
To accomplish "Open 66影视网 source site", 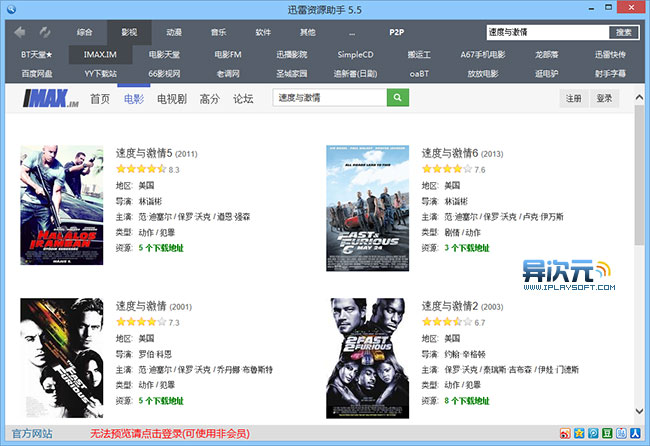I will tap(164, 74).
